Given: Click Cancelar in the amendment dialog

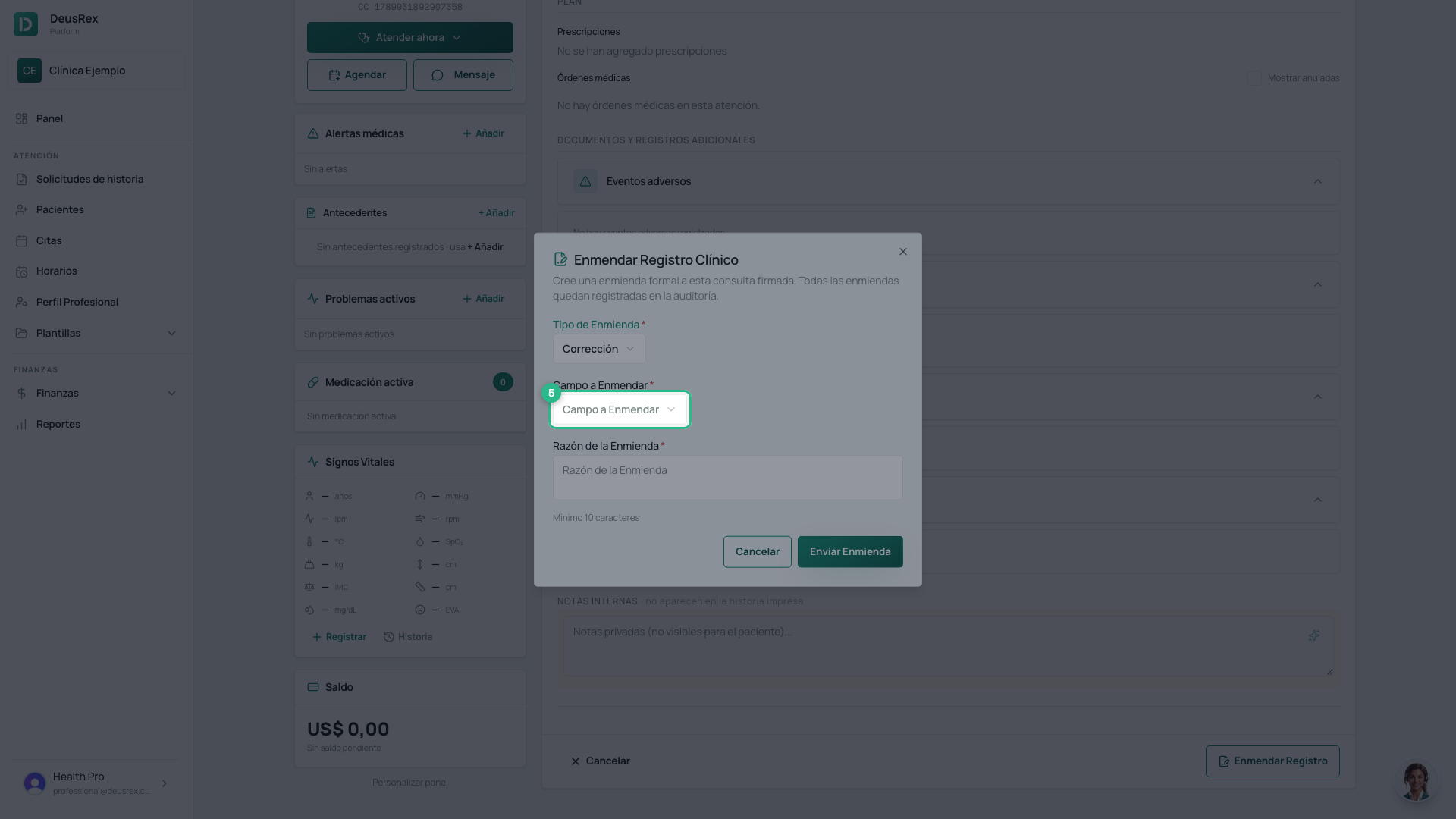Looking at the screenshot, I should pos(758,552).
